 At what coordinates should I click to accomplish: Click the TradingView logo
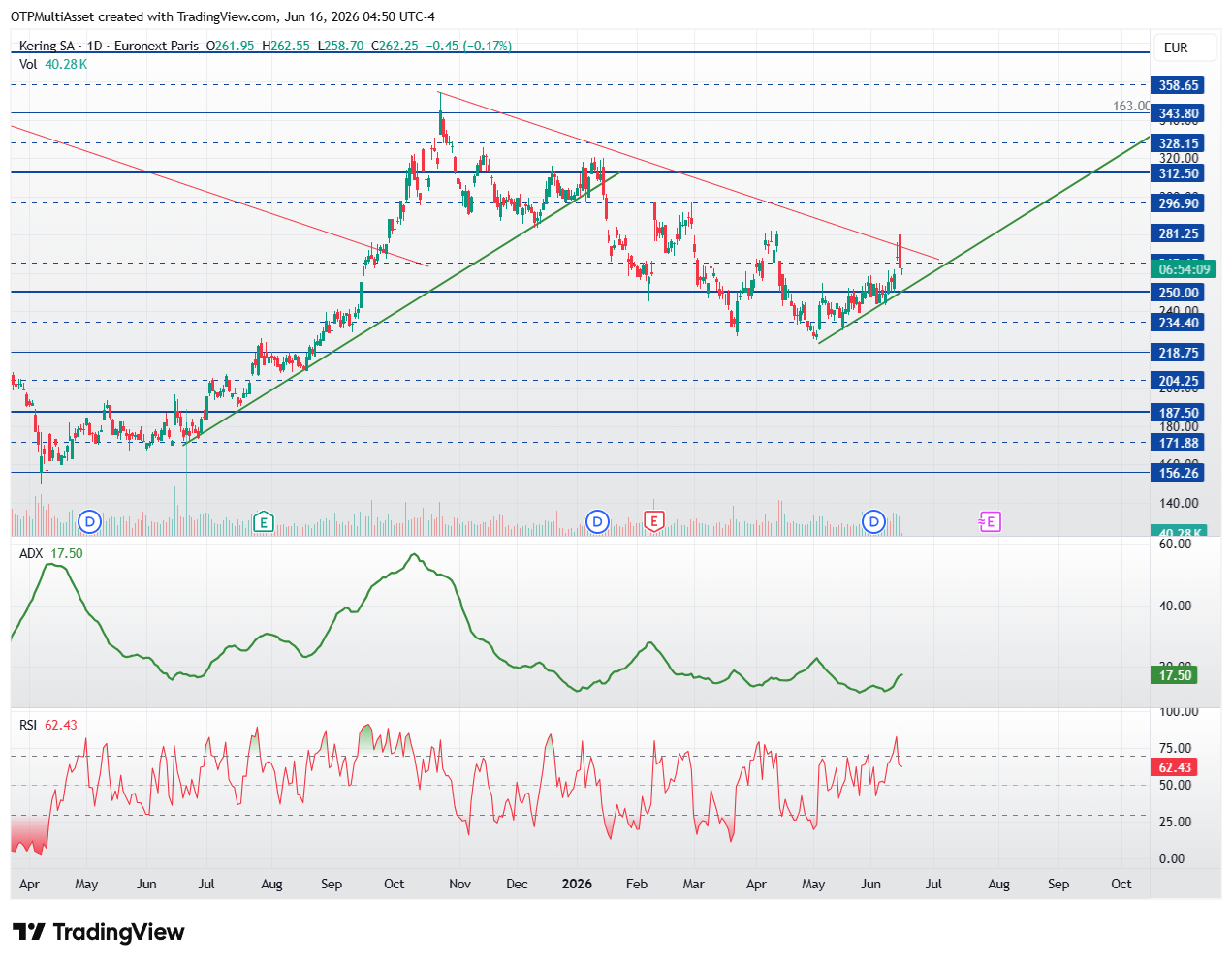point(98,932)
